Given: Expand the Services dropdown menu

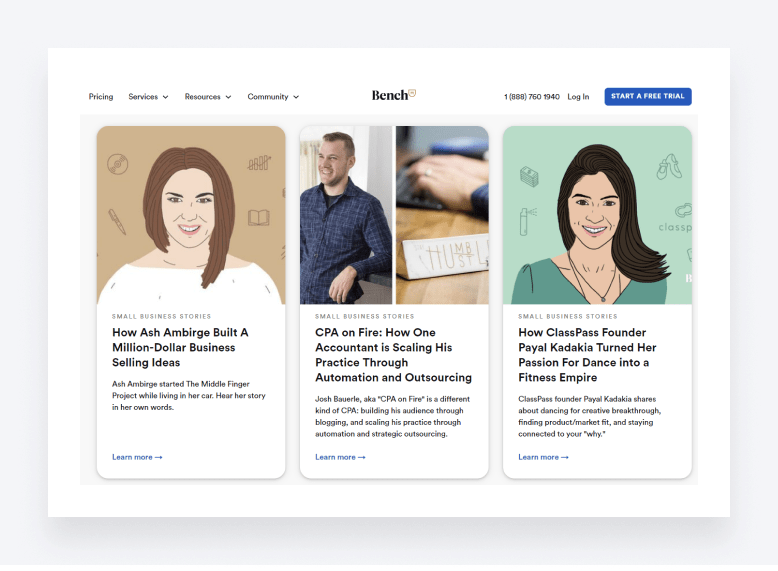Looking at the screenshot, I should 148,97.
